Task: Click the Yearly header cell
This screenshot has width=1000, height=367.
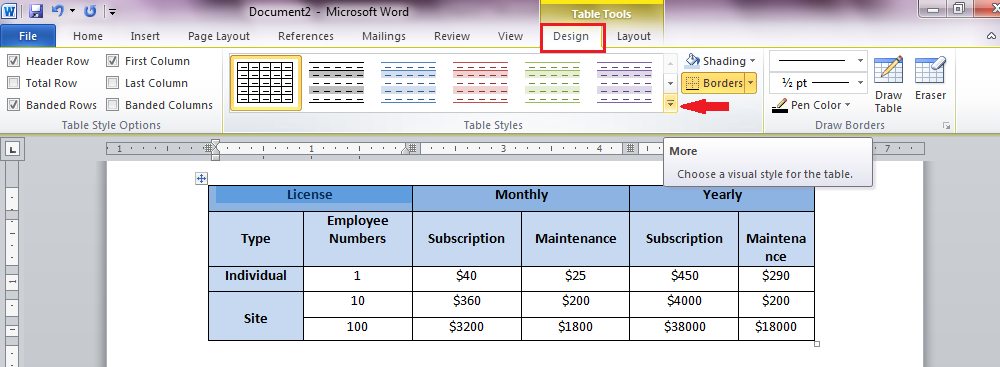Action: coord(722,198)
